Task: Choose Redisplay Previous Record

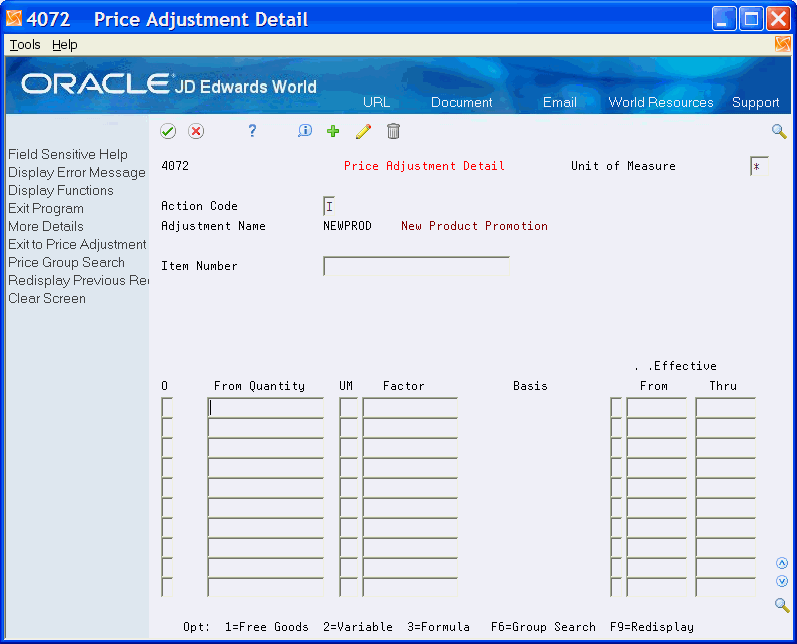Action: pyautogui.click(x=78, y=281)
